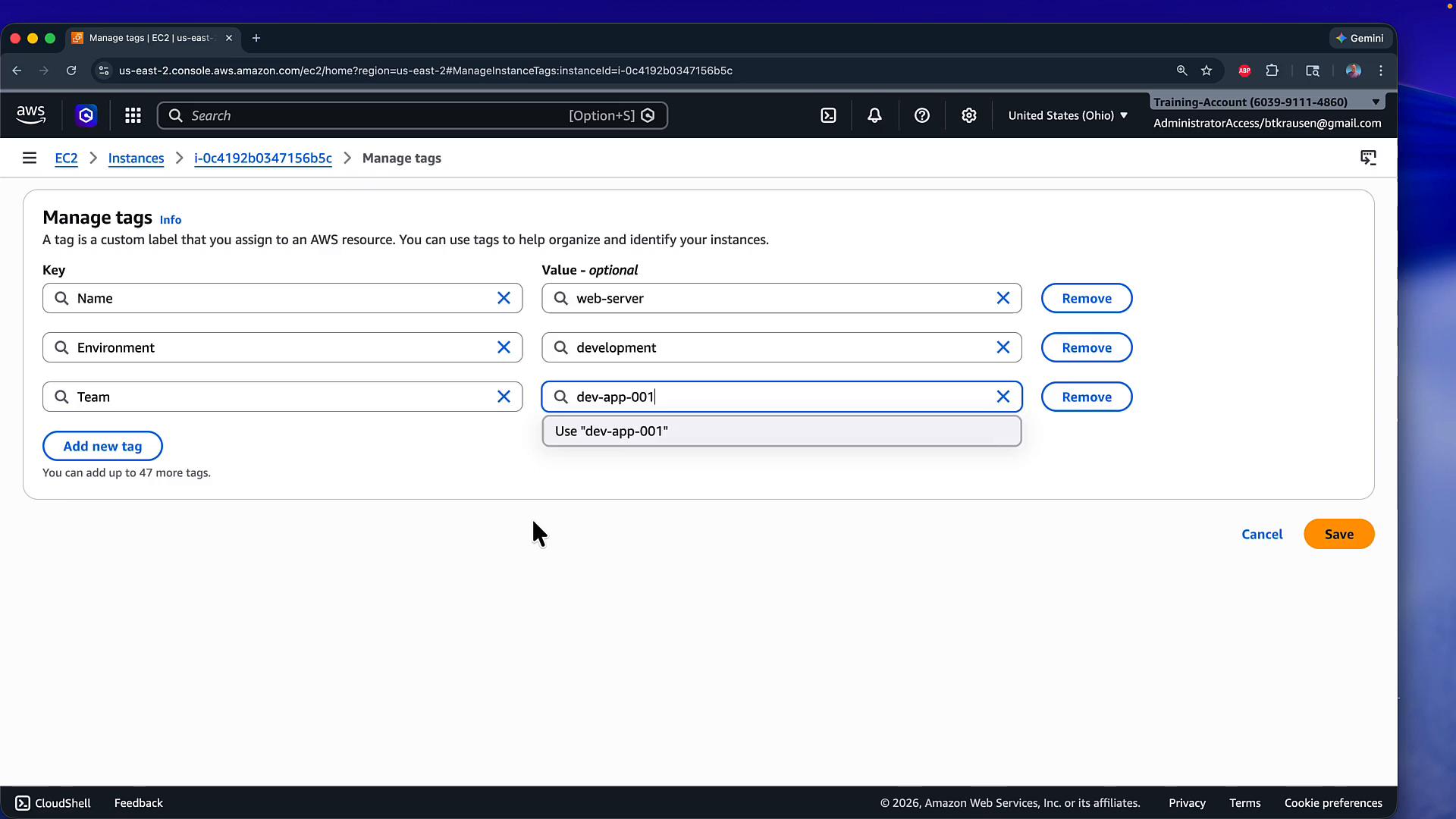The image size is (1456, 819).
Task: Add a new tag
Action: point(102,446)
